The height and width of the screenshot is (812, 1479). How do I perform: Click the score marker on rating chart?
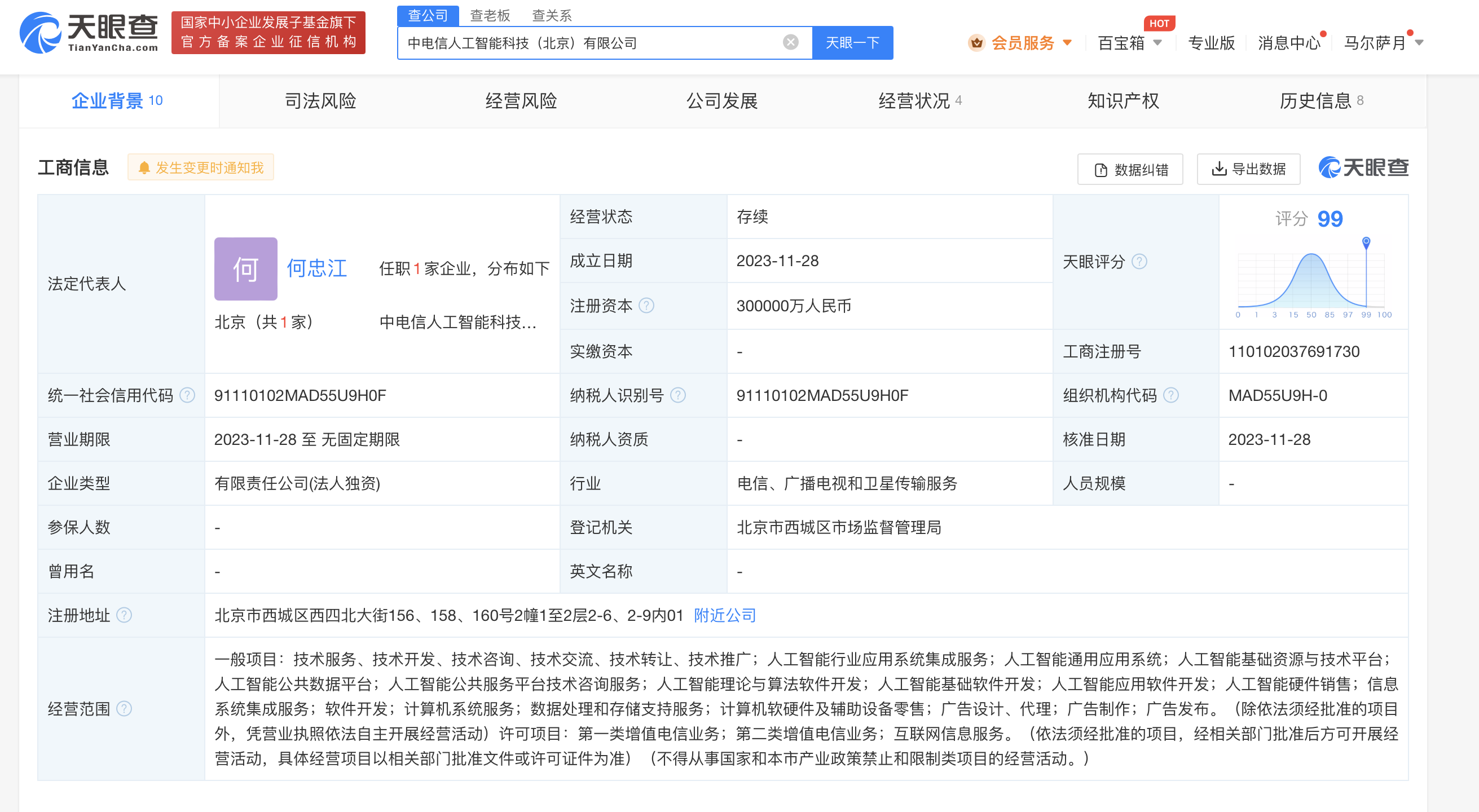[1366, 241]
